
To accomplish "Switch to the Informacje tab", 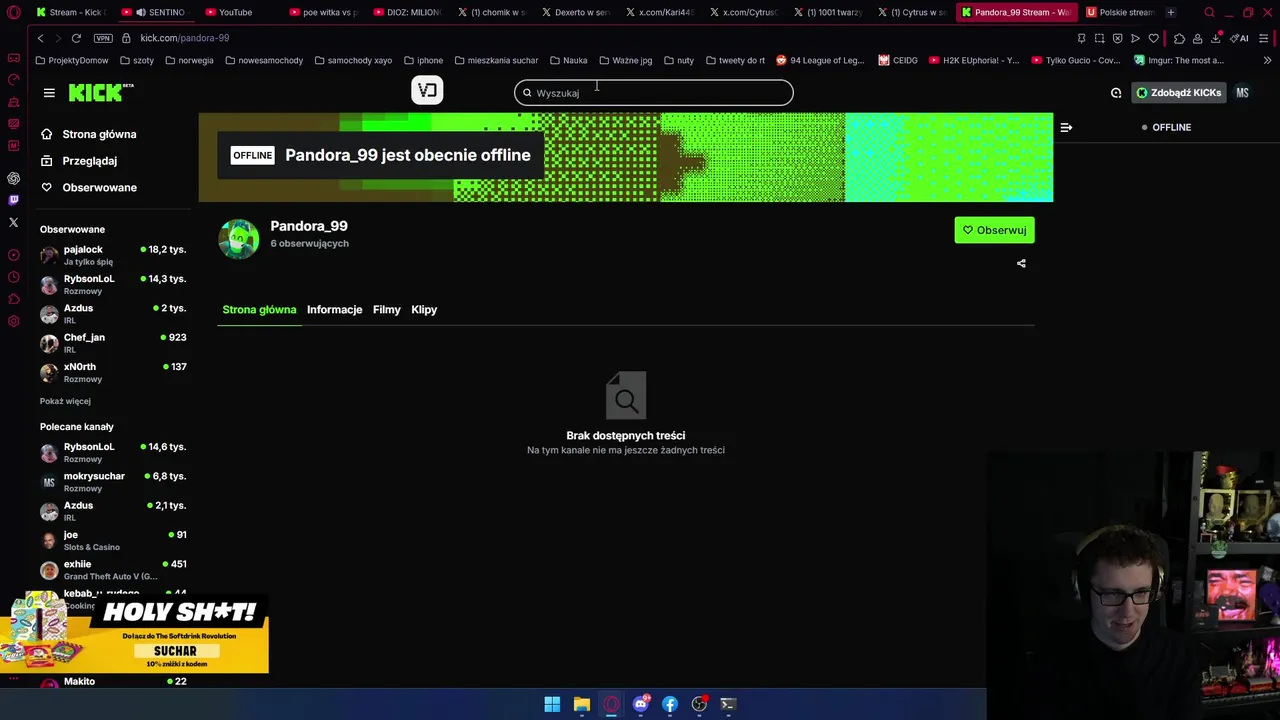I will 334,309.
